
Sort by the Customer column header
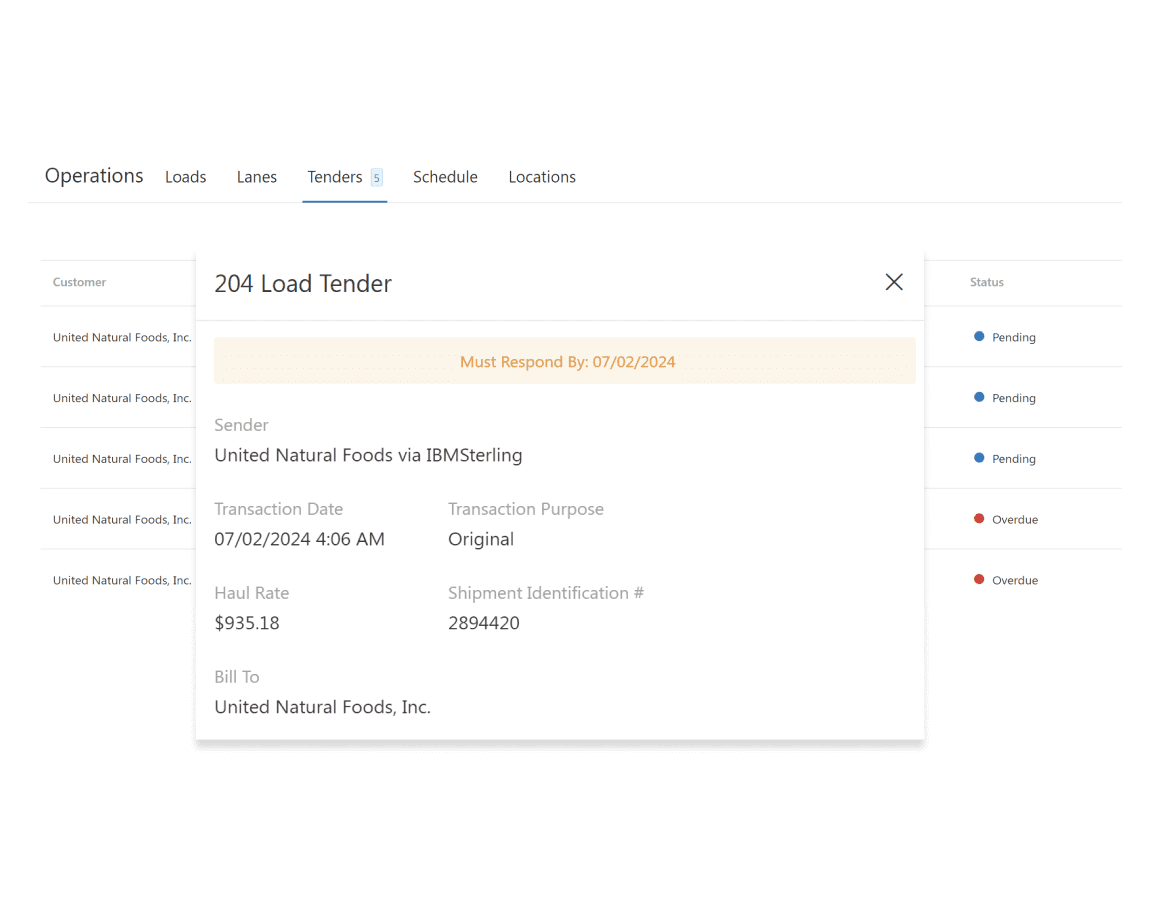(x=79, y=282)
